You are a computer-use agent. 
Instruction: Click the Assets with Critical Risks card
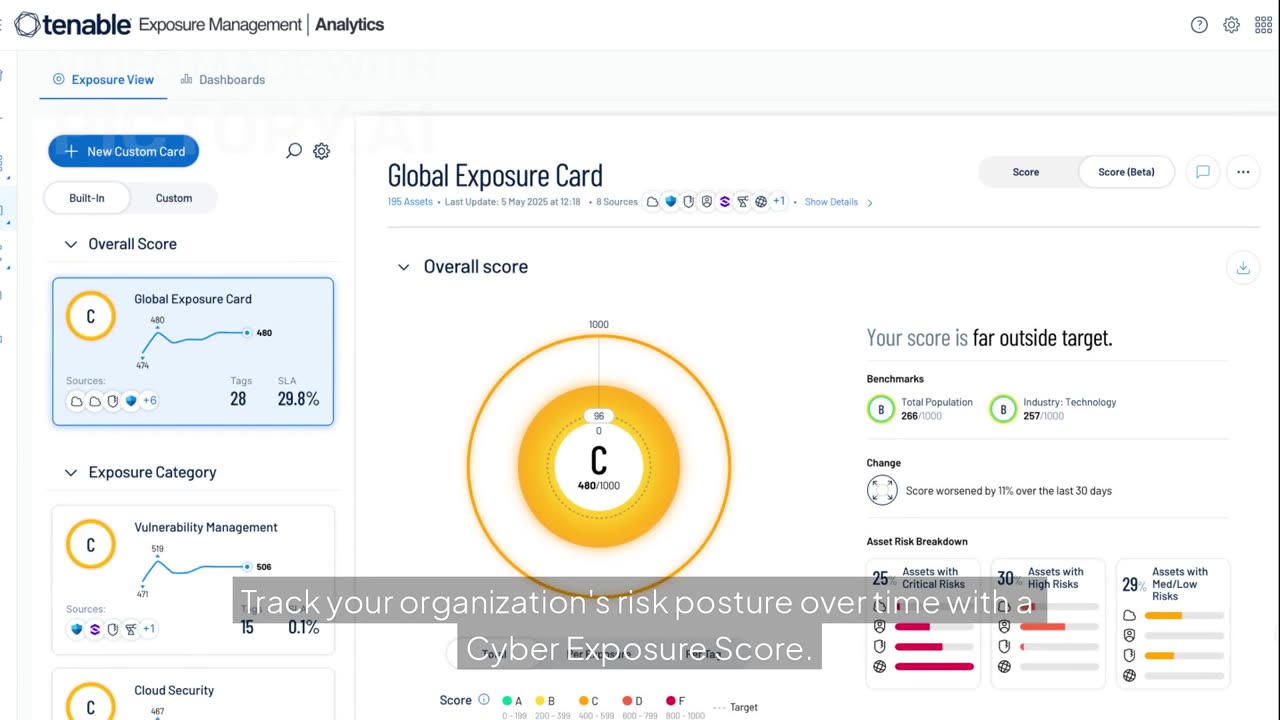tap(925, 623)
